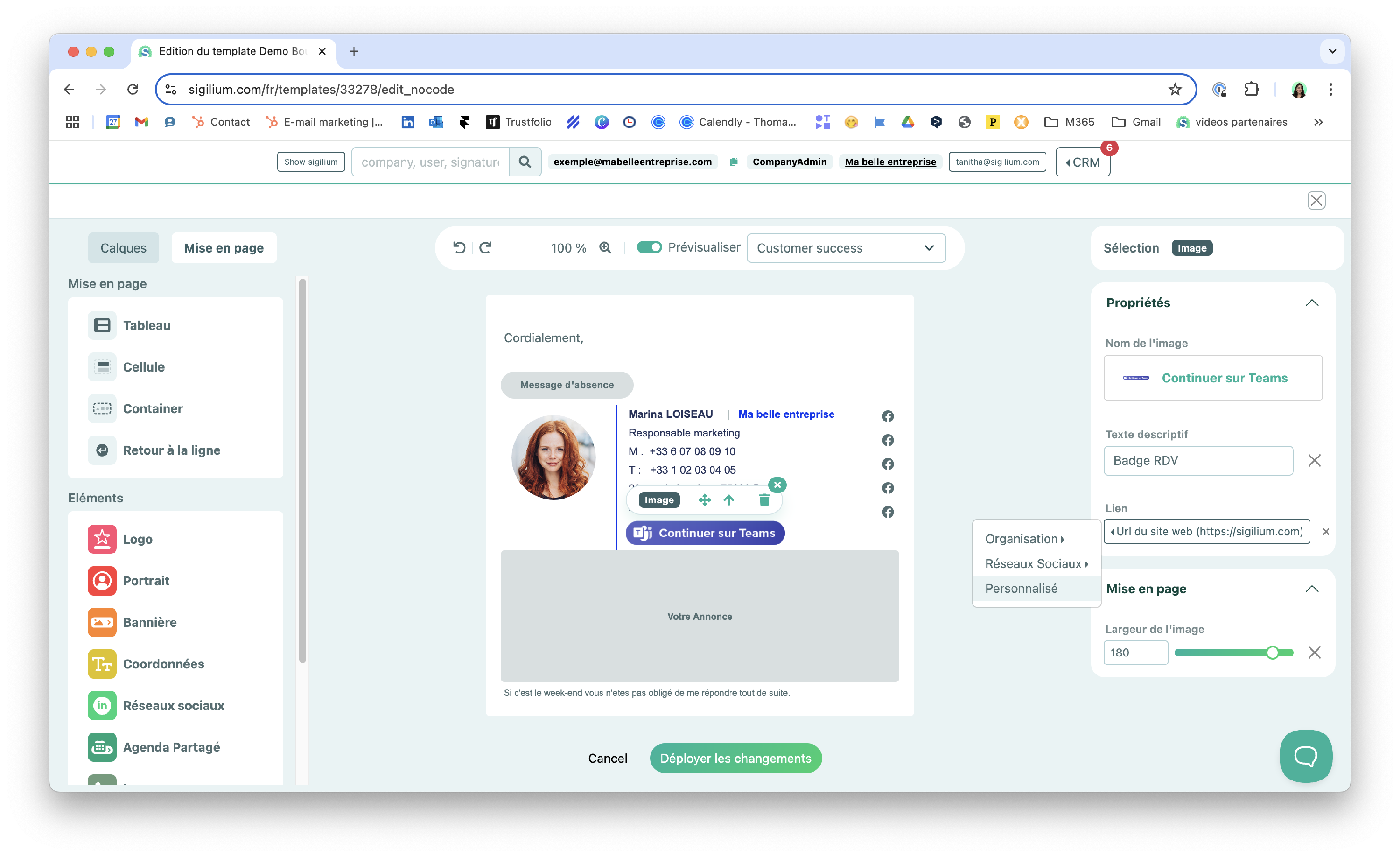
Task: Click the image width slider
Action: point(1233,653)
